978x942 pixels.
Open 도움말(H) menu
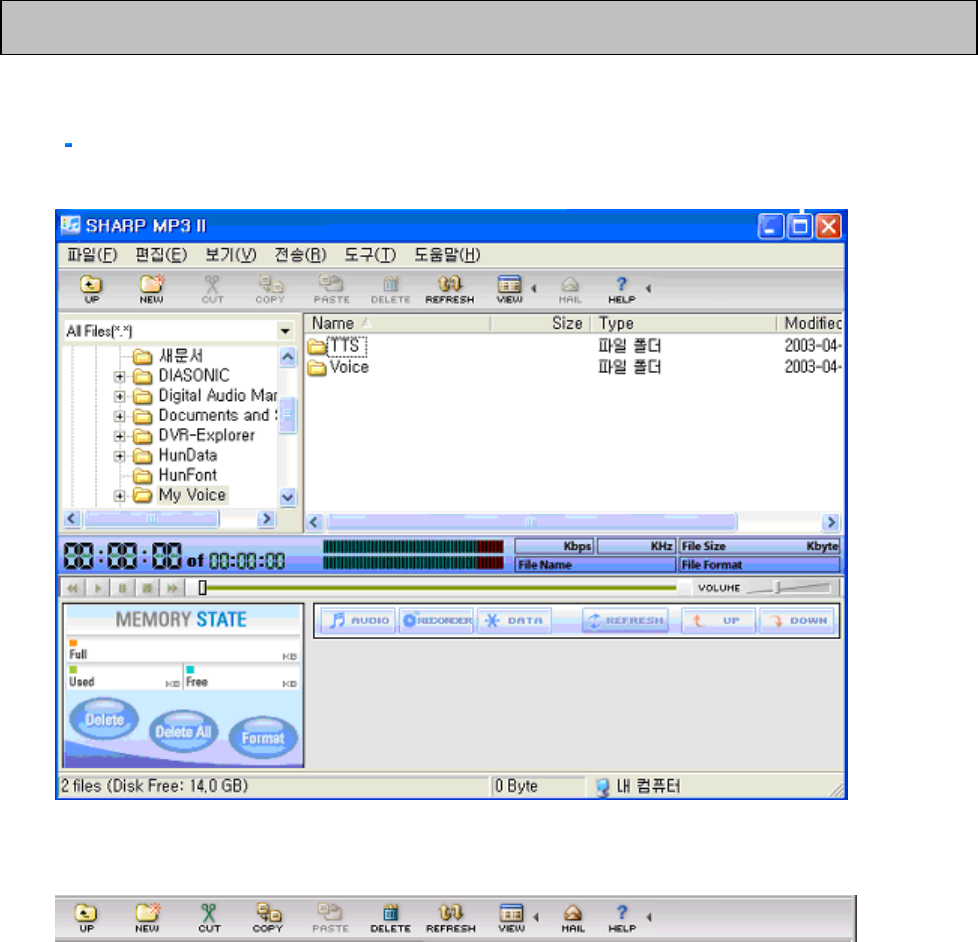pyautogui.click(x=447, y=255)
